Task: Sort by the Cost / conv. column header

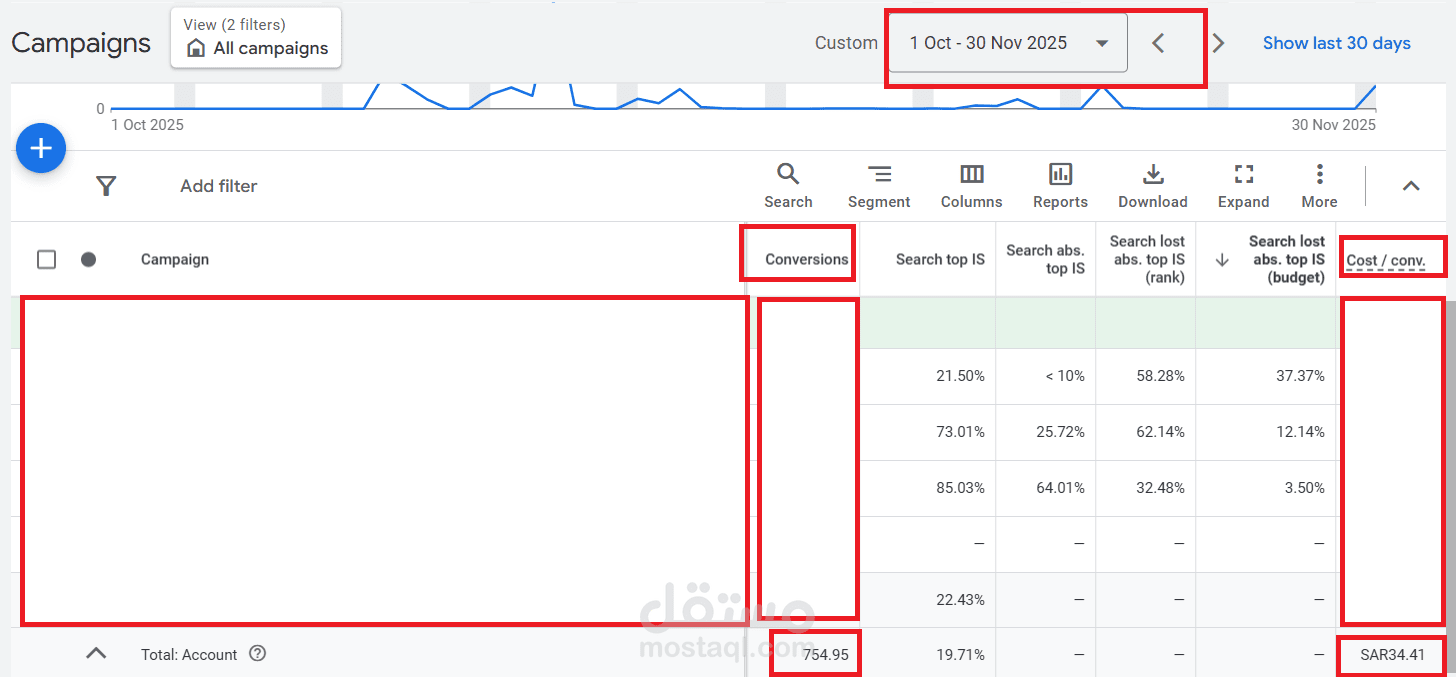Action: point(1385,261)
